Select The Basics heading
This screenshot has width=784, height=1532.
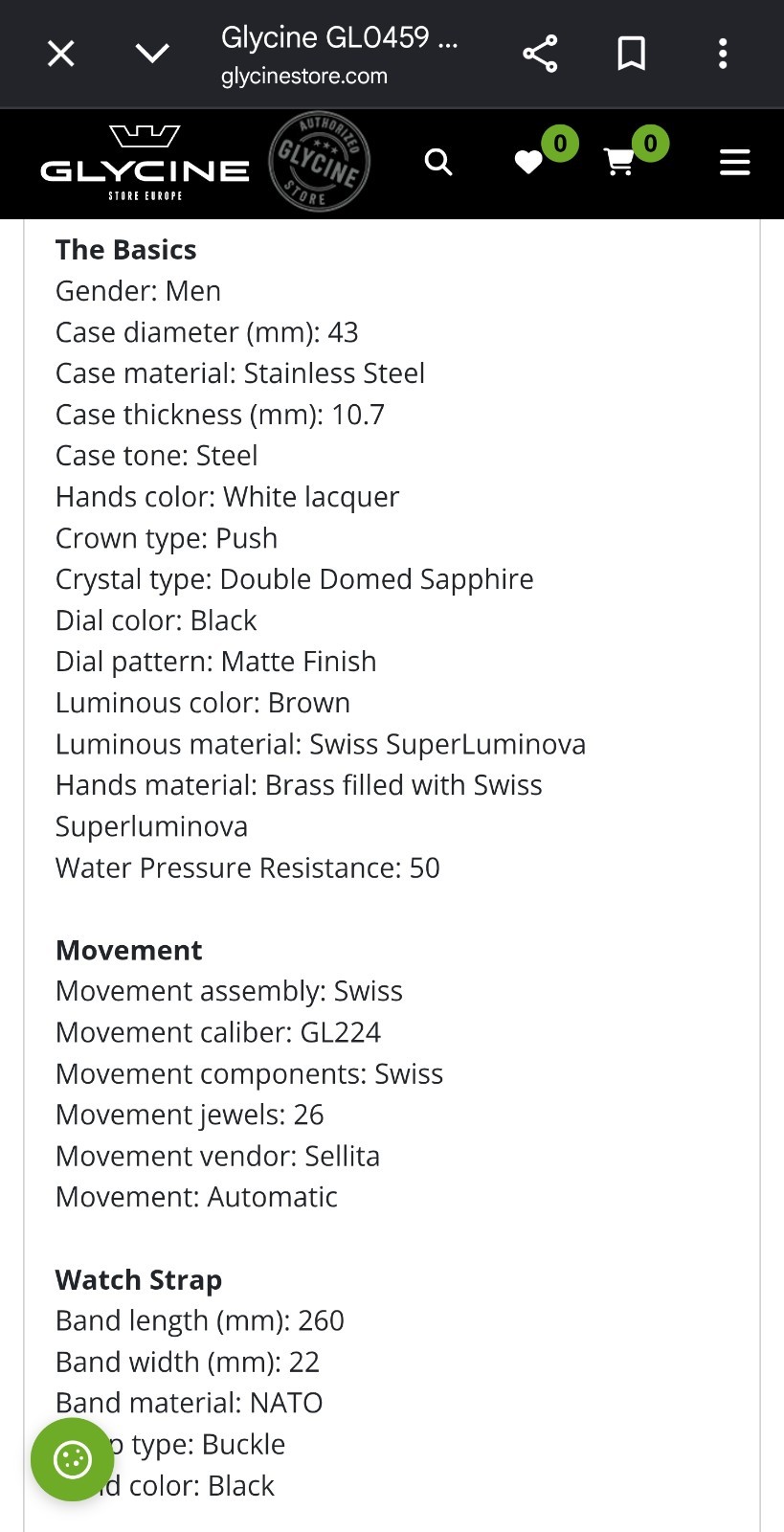(125, 250)
